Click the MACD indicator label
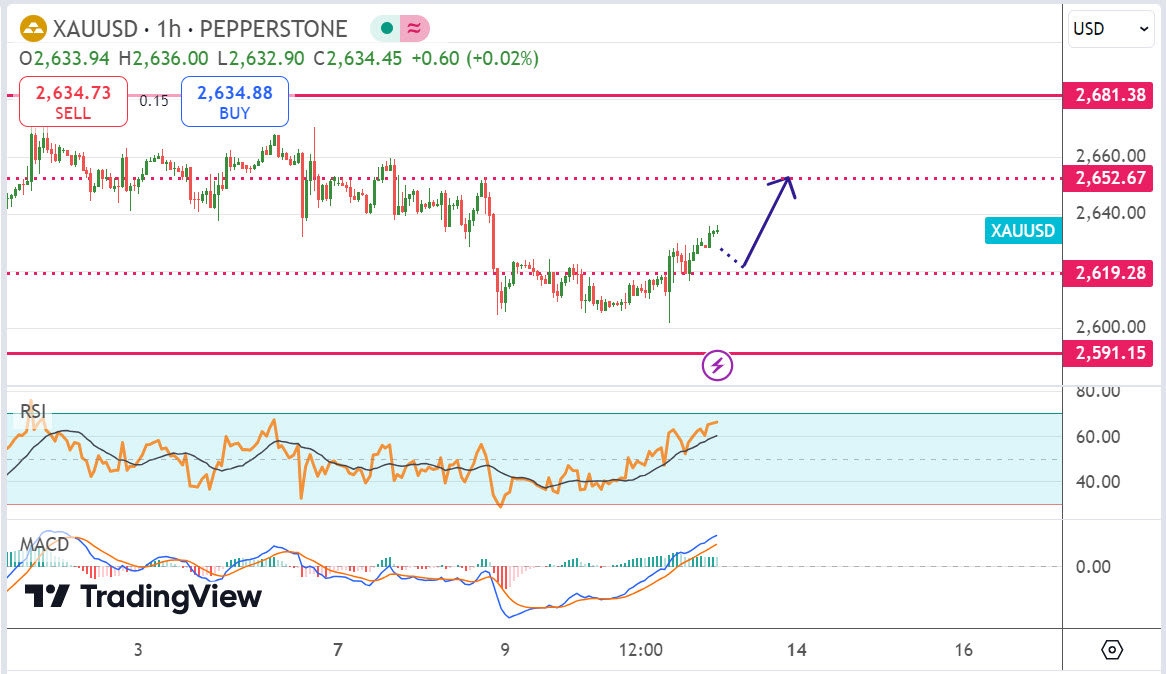Viewport: 1166px width, 674px height. coord(44,544)
